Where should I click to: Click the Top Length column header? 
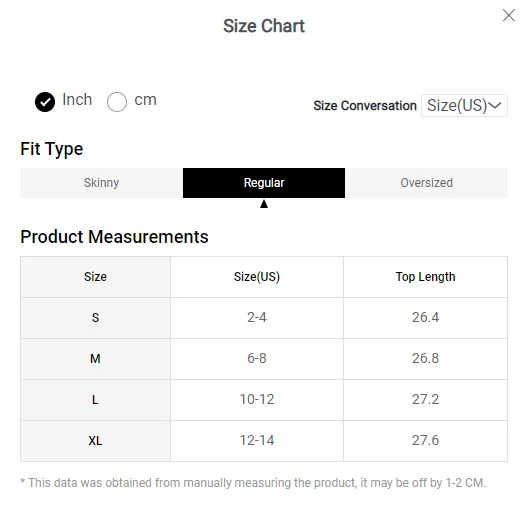coord(425,277)
